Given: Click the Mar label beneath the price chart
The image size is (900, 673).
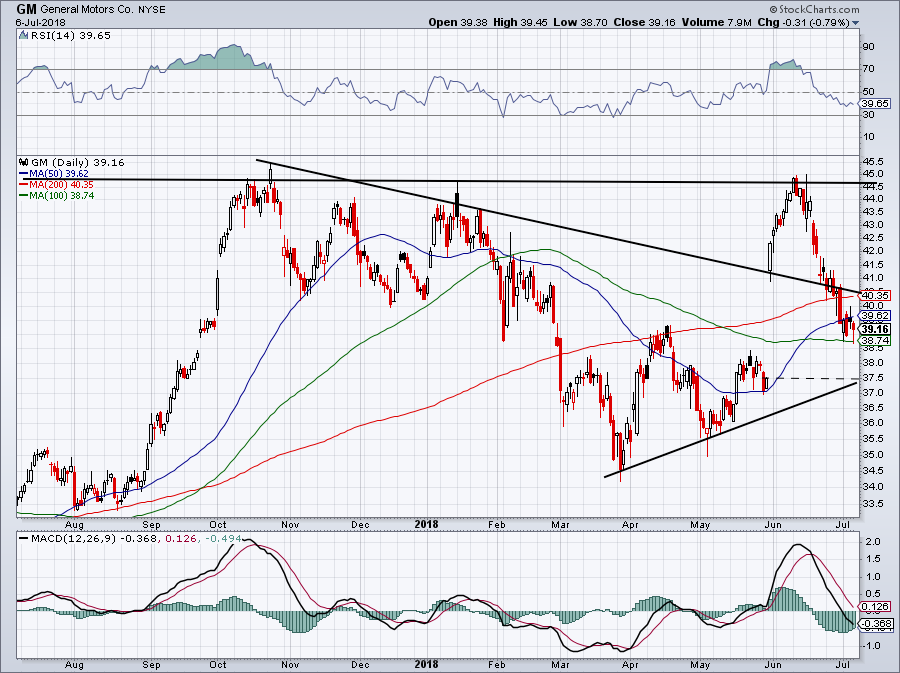Looking at the screenshot, I should (x=560, y=524).
